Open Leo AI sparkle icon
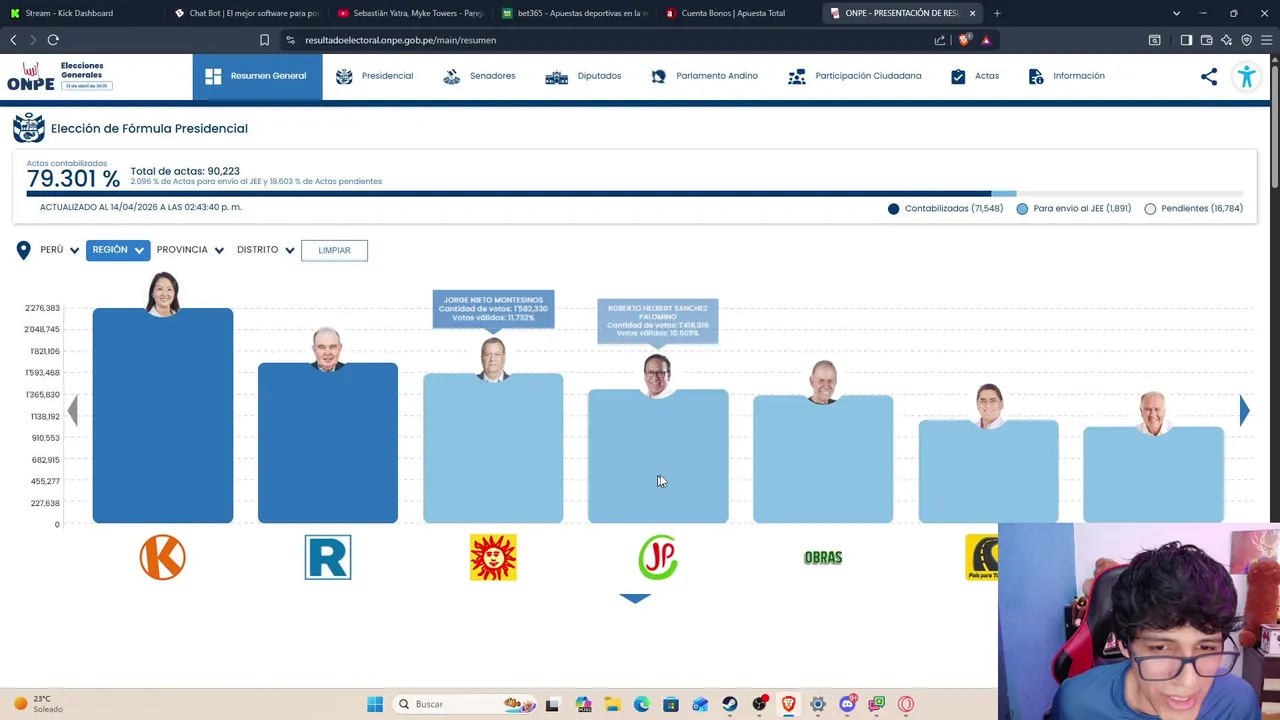This screenshot has height=720, width=1280. click(1227, 40)
